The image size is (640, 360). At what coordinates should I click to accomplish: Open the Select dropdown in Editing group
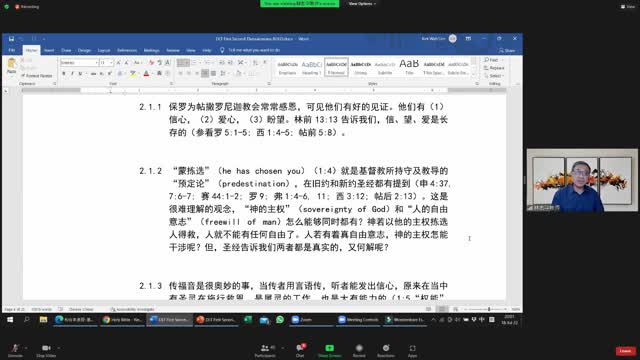494,76
